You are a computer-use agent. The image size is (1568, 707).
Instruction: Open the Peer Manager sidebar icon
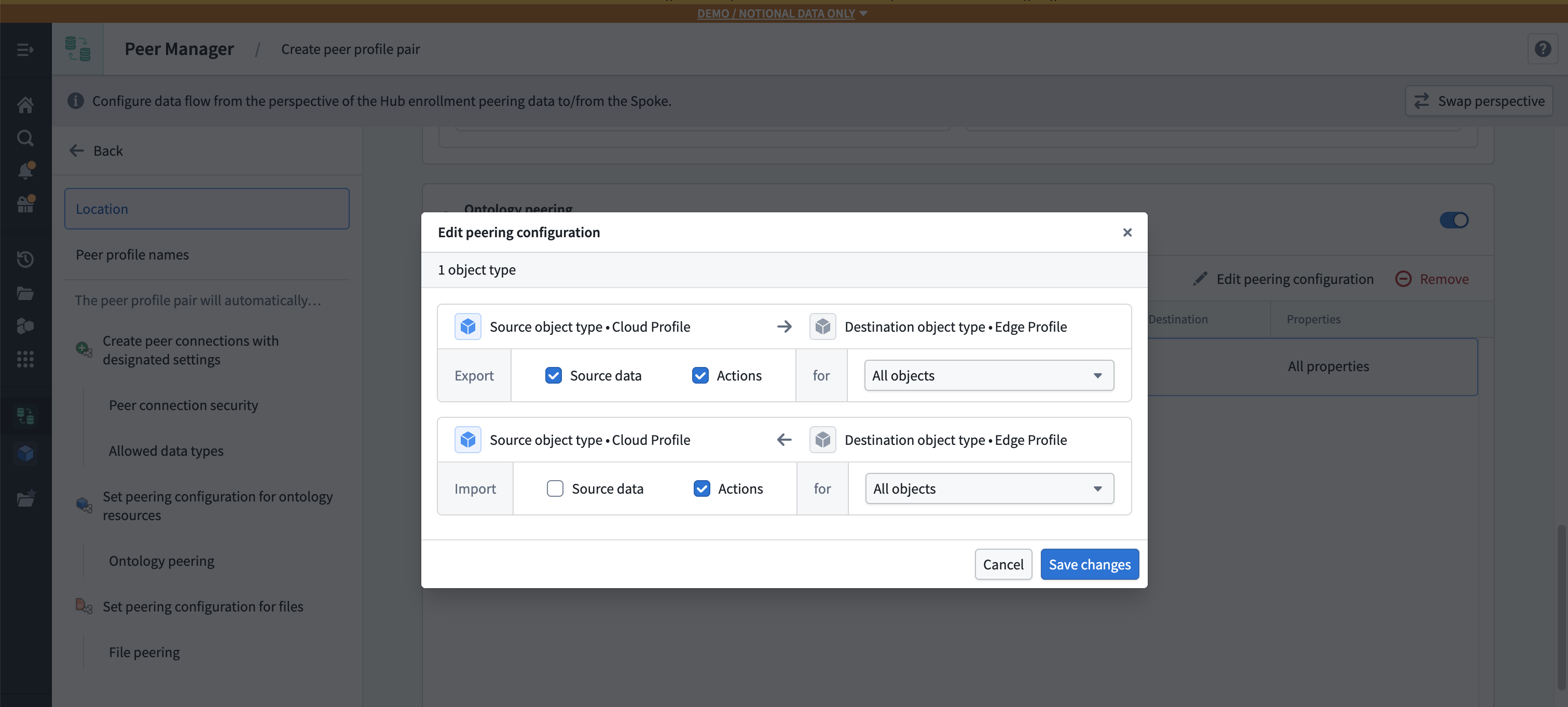coord(25,416)
